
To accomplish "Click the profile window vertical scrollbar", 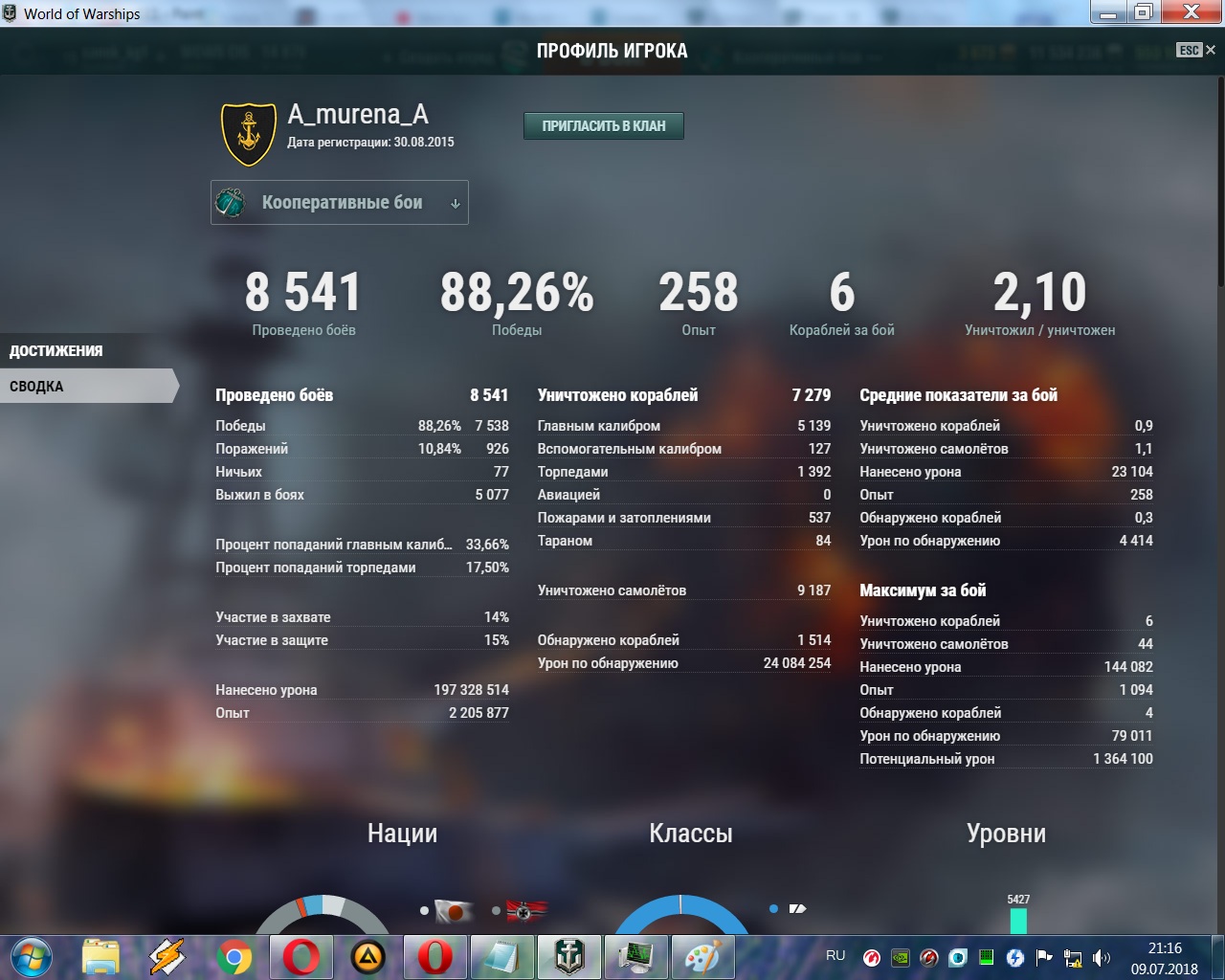I will [1221, 182].
